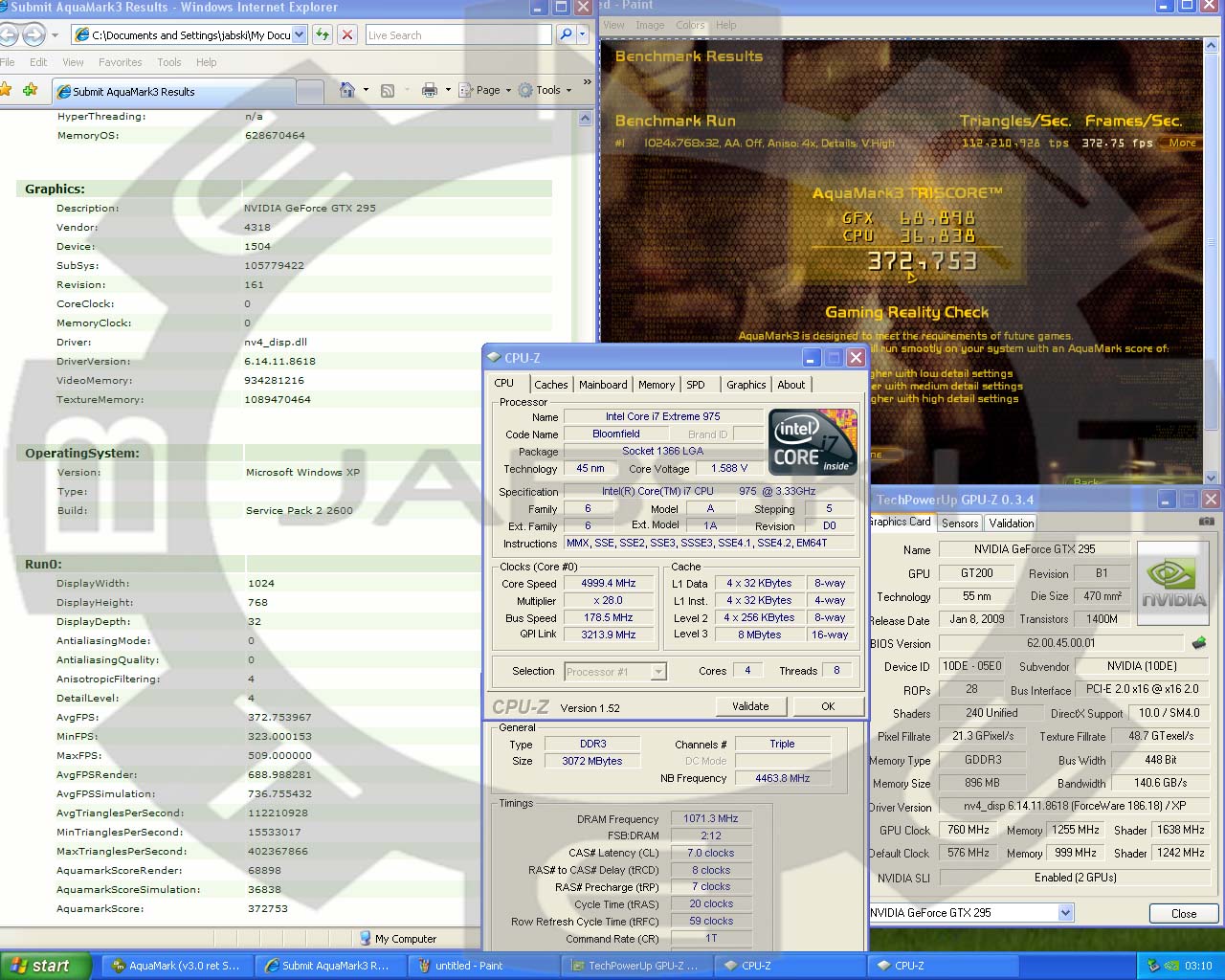This screenshot has width=1225, height=980.
Task: Click the GPU Clock 760 MHz field
Action: pyautogui.click(x=969, y=831)
